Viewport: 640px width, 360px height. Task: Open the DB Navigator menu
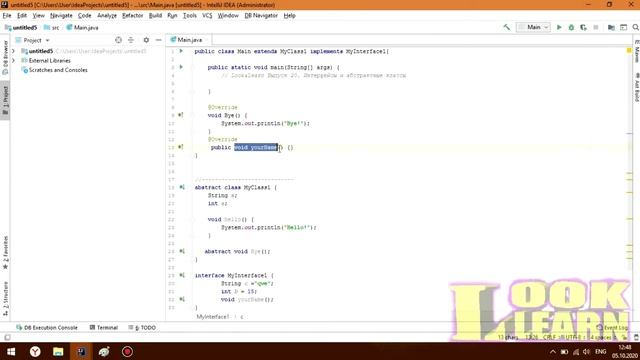[261, 16]
